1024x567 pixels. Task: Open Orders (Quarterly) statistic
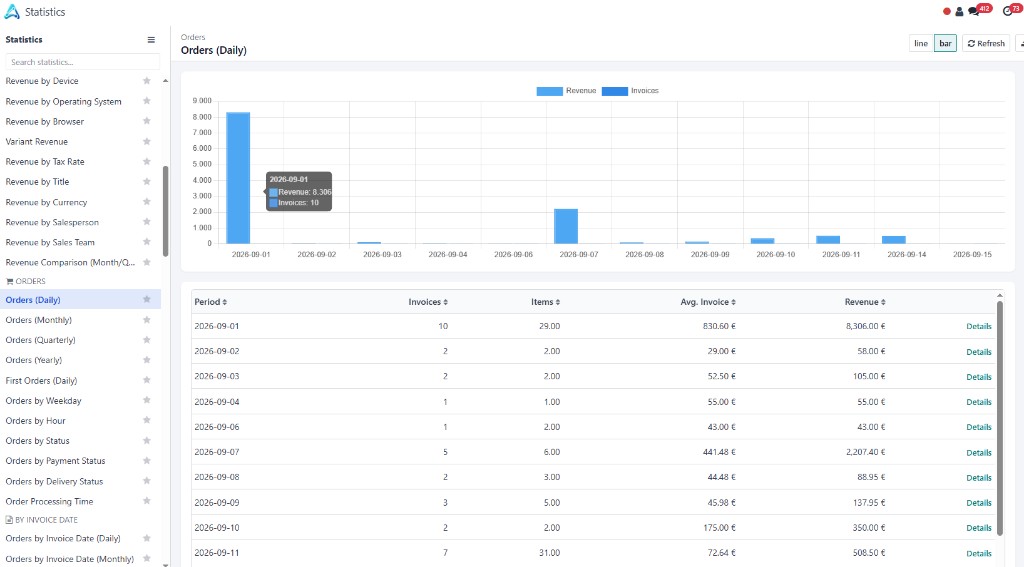pyautogui.click(x=40, y=340)
